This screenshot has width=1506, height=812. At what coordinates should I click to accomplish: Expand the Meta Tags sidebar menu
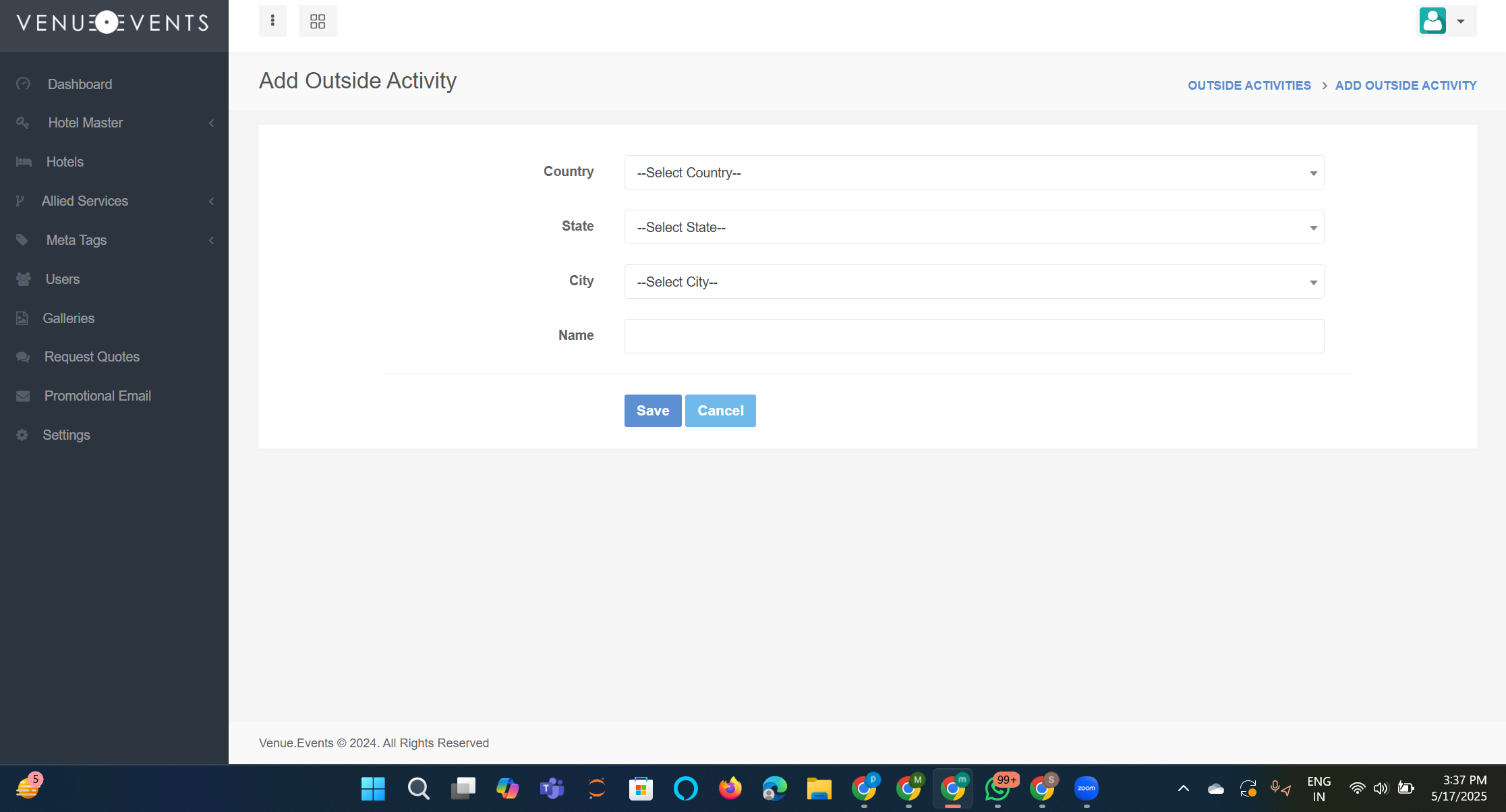77,240
